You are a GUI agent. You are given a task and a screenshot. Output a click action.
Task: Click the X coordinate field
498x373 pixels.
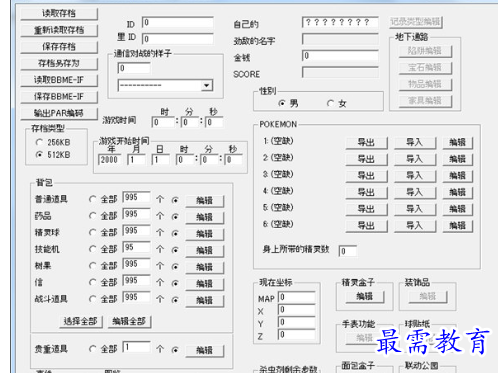click(297, 310)
